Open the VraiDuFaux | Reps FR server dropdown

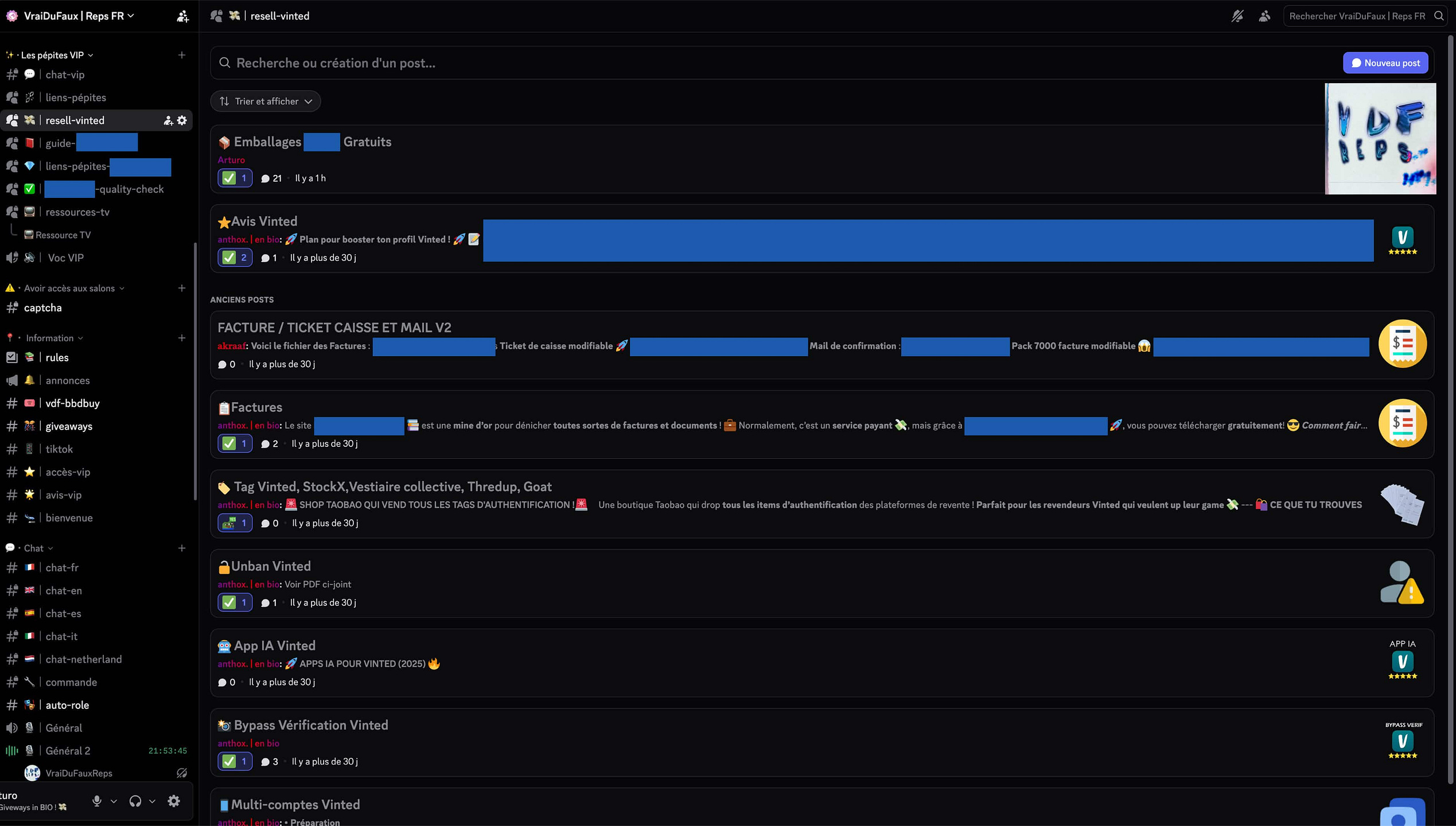[79, 16]
